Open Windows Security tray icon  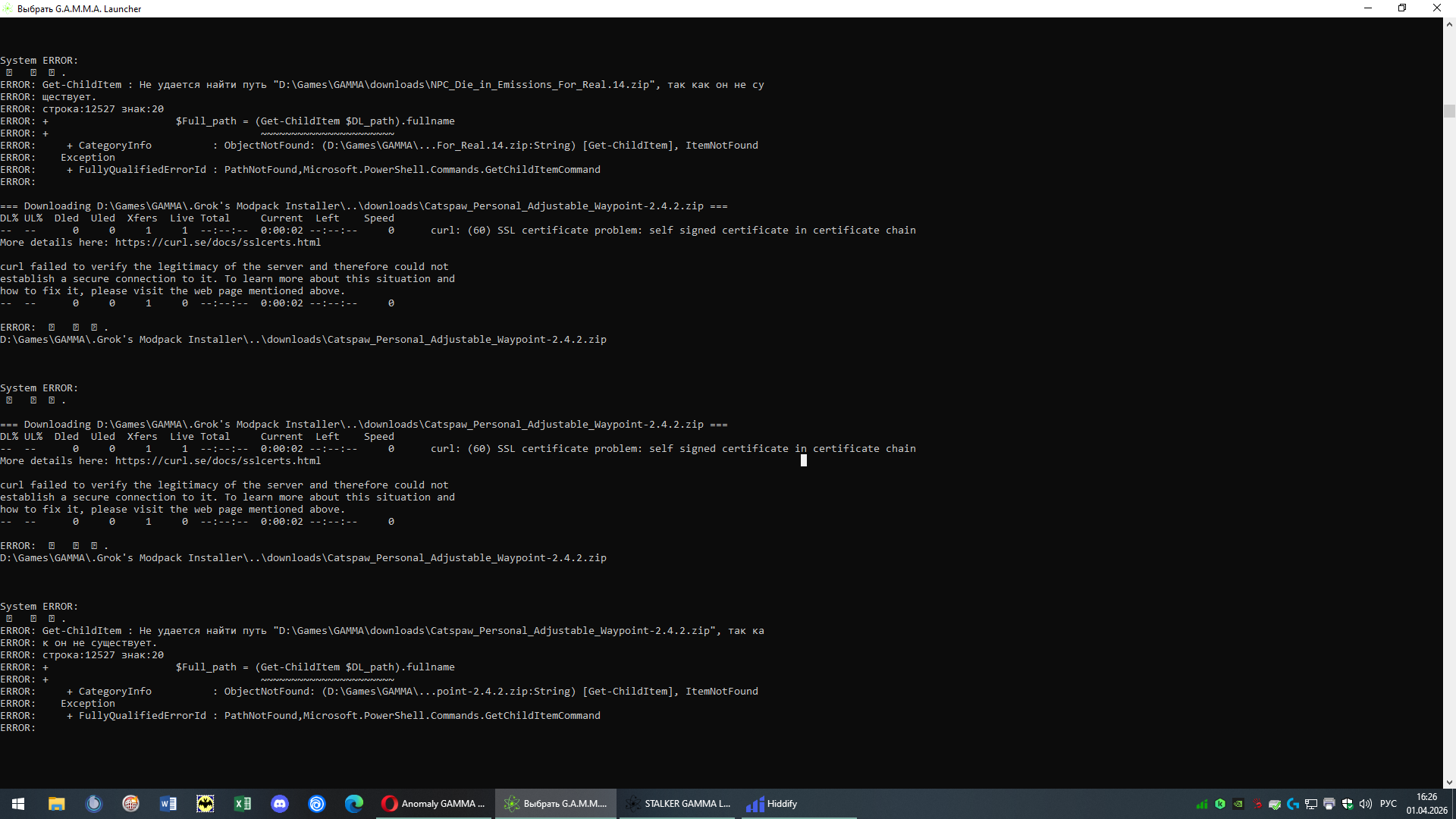click(x=1348, y=804)
